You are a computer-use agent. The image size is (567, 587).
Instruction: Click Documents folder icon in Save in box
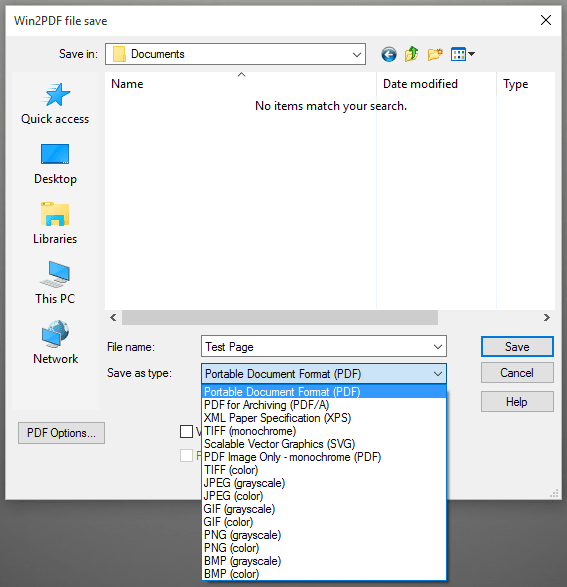pyautogui.click(x=119, y=54)
